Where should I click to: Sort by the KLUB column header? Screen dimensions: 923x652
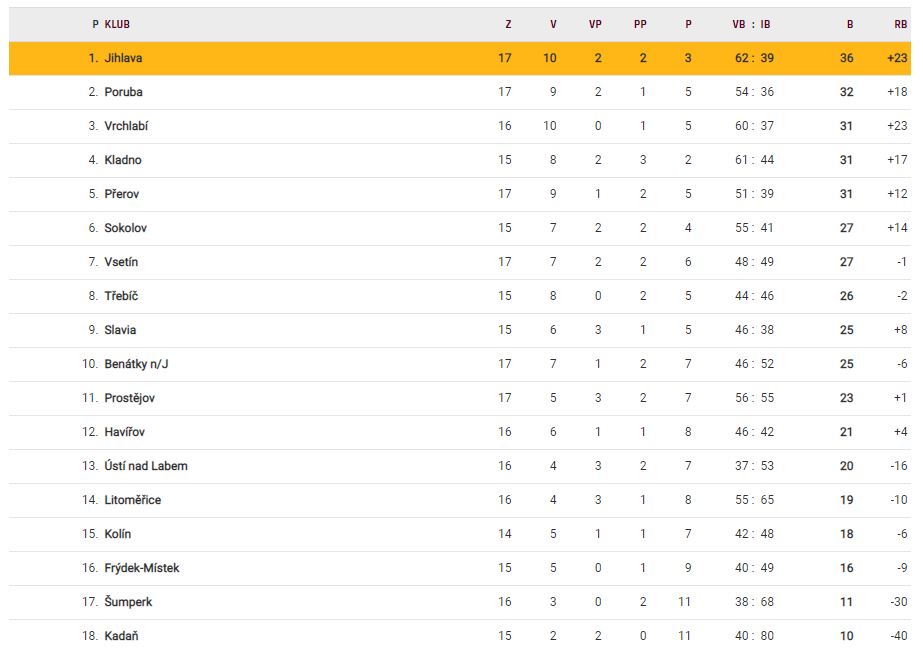click(117, 24)
